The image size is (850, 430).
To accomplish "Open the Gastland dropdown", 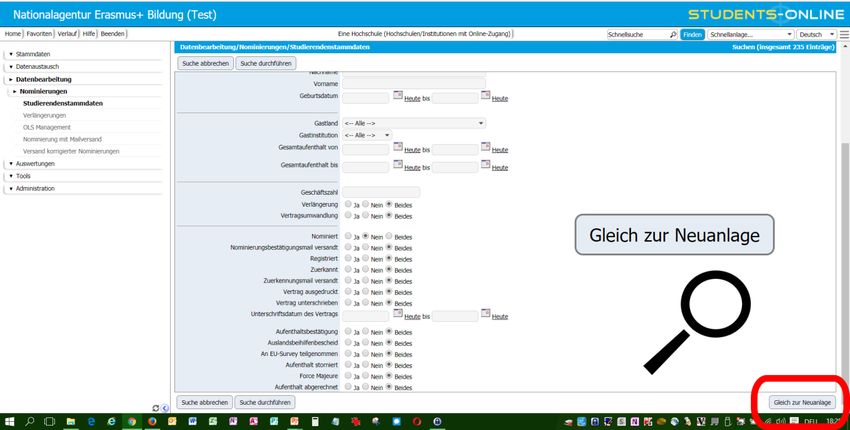I will 413,123.
